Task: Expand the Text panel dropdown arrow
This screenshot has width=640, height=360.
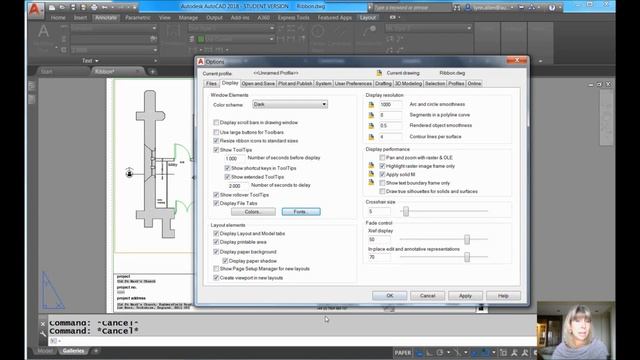Action: coord(96,61)
